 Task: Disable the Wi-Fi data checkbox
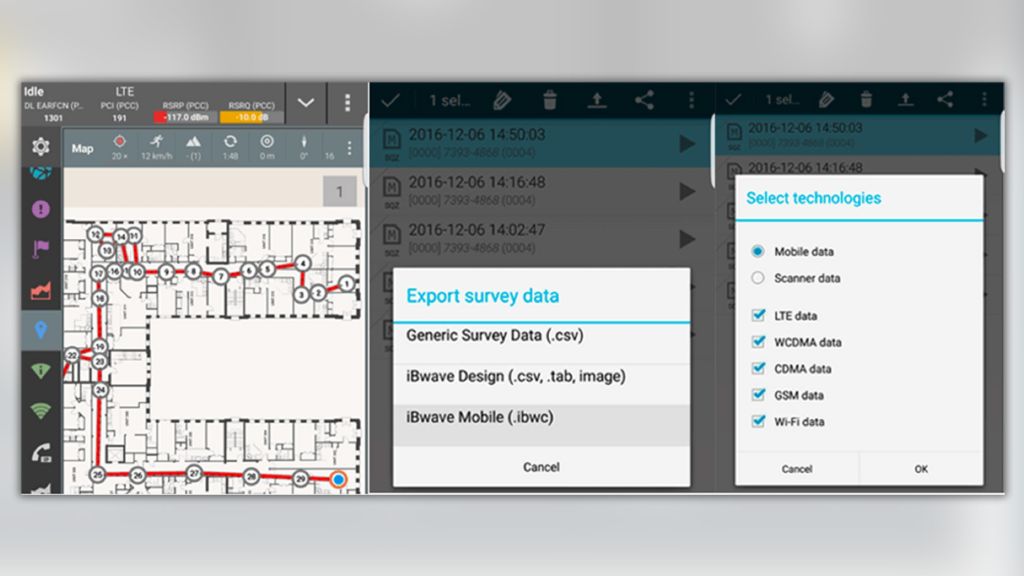coord(758,421)
